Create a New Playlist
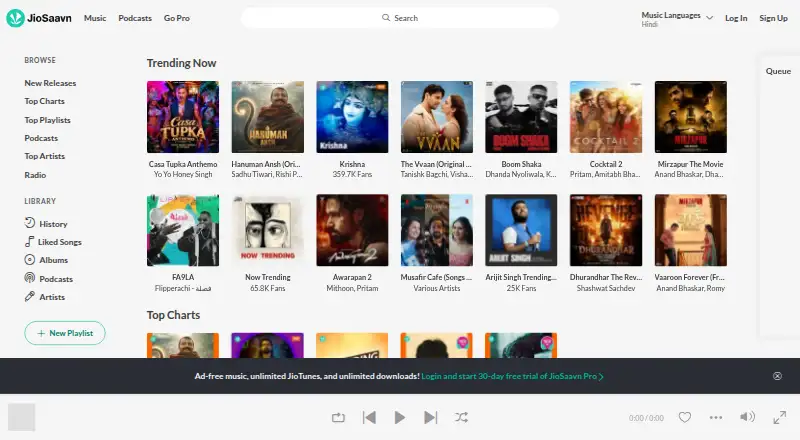The height and width of the screenshot is (440, 800). [x=65, y=333]
